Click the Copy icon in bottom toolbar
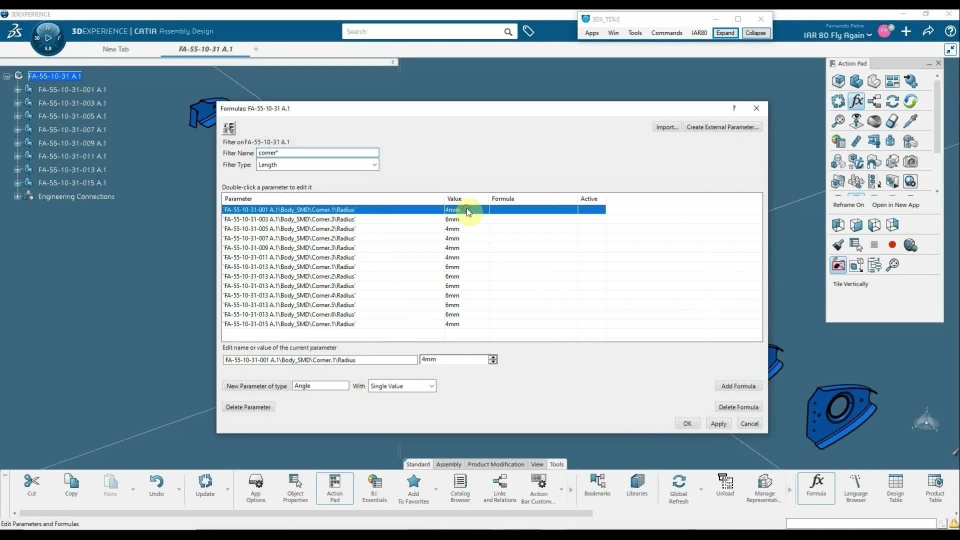The height and width of the screenshot is (540, 960). tap(71, 482)
